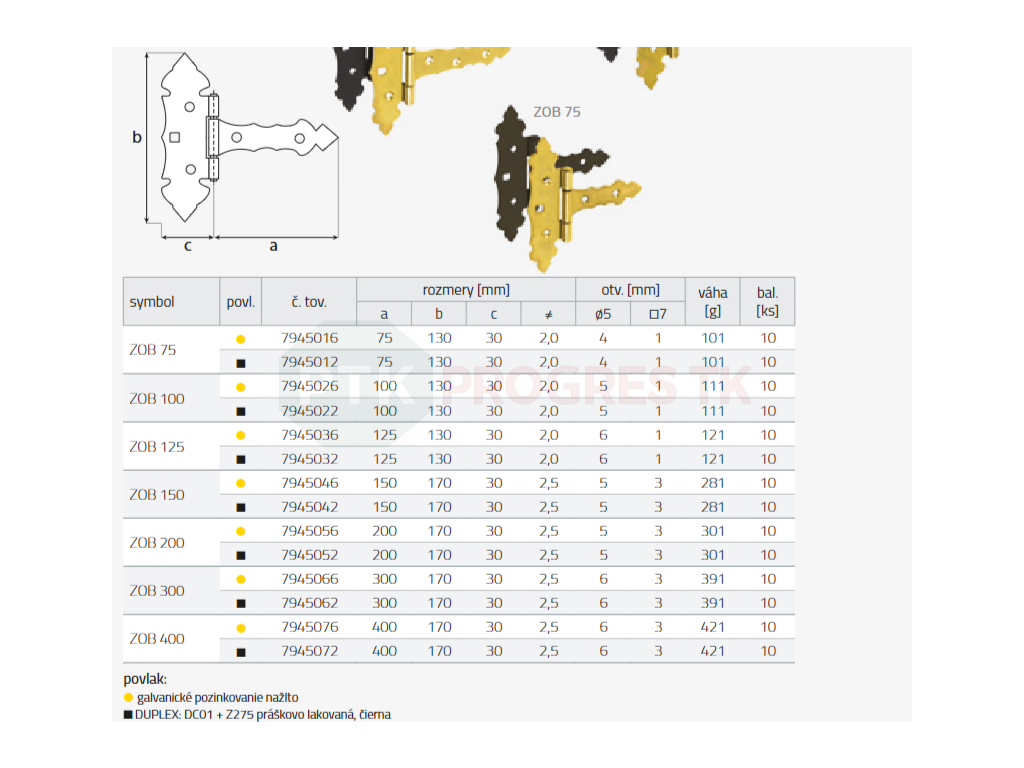
Task: Select article number 7945046
Action: click(310, 483)
